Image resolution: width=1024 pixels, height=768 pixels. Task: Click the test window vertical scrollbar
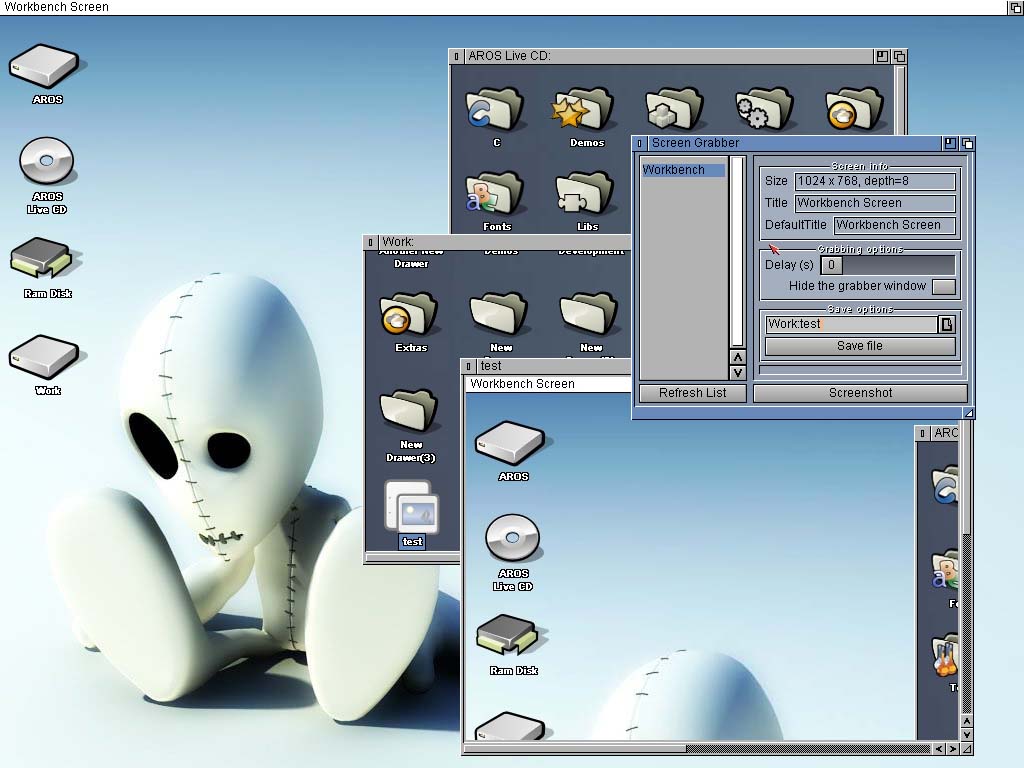(967, 568)
